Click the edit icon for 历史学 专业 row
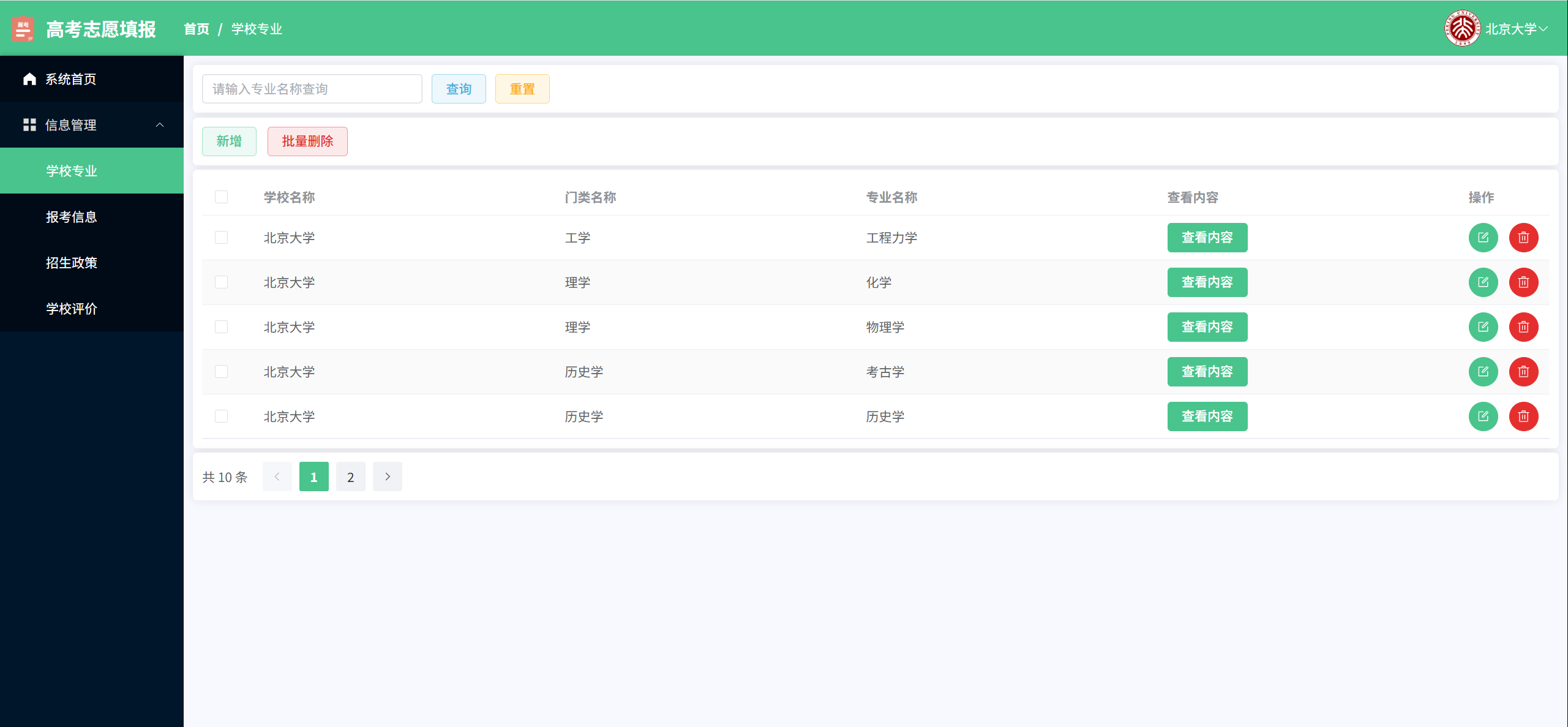Image resolution: width=1568 pixels, height=727 pixels. point(1482,416)
